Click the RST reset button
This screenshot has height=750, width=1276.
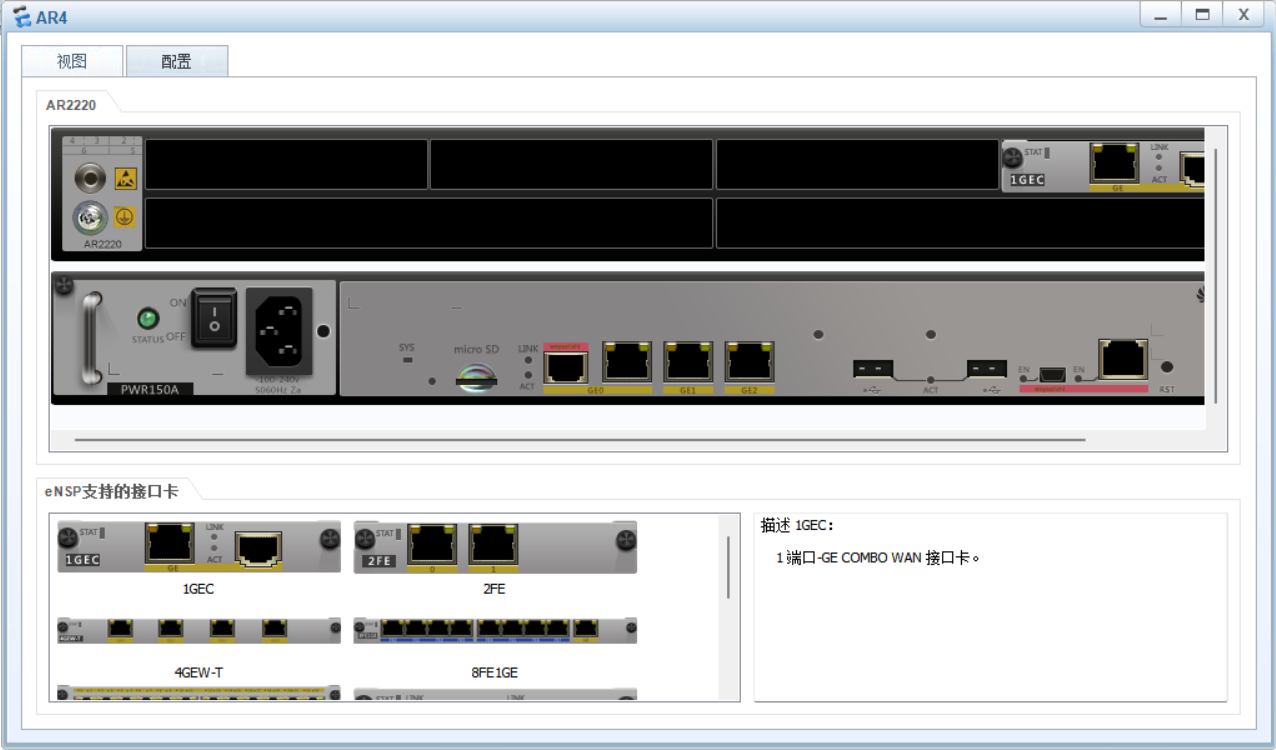tap(1166, 367)
